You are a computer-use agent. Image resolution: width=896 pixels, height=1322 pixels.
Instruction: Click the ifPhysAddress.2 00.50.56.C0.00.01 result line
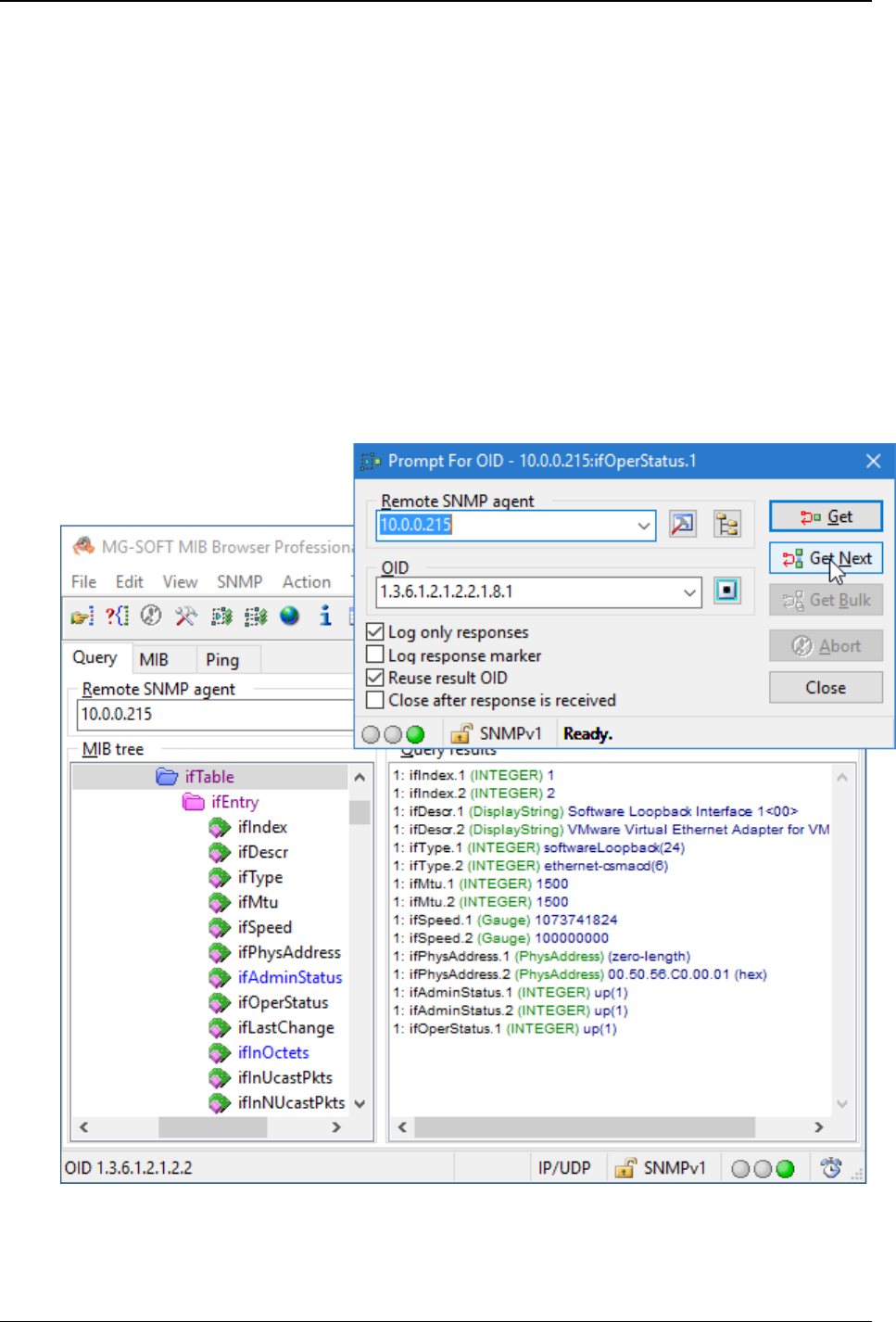pos(580,974)
